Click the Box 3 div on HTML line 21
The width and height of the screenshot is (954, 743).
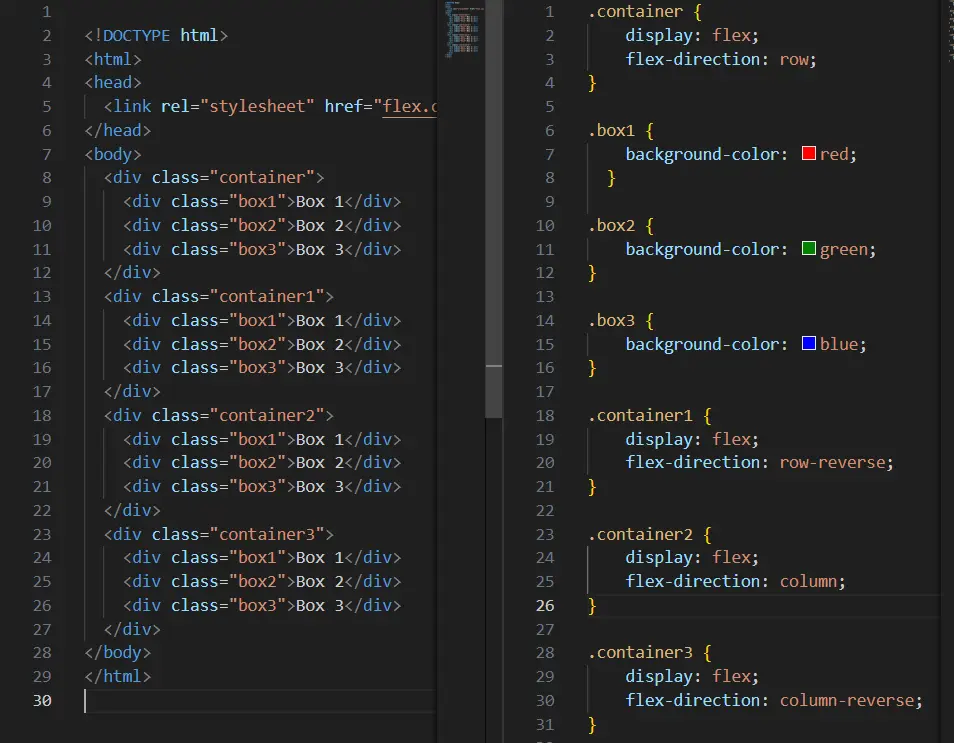pyautogui.click(x=262, y=486)
